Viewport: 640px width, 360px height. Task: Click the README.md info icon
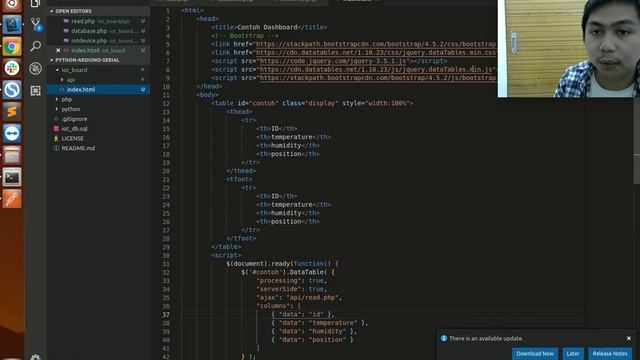56,148
